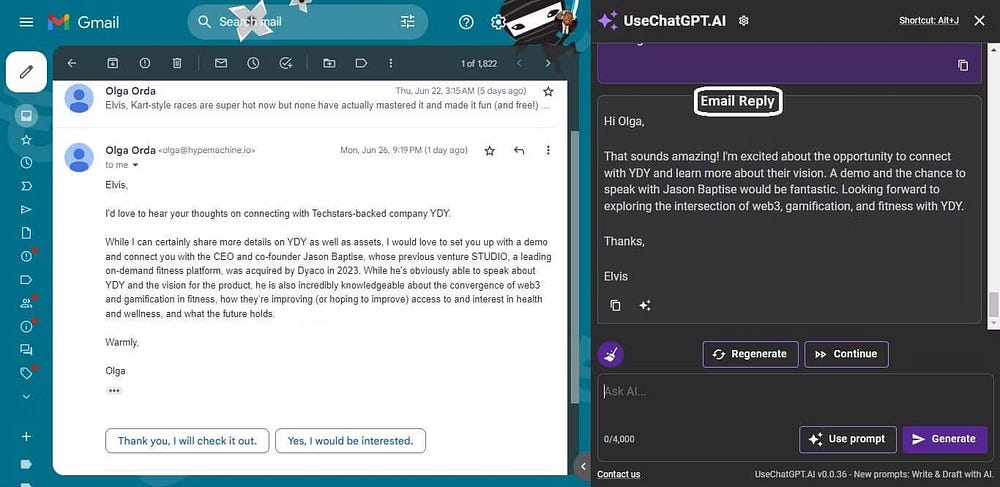Star the Jun 22 Olga Orda email
The image size is (1000, 487).
coord(548,92)
